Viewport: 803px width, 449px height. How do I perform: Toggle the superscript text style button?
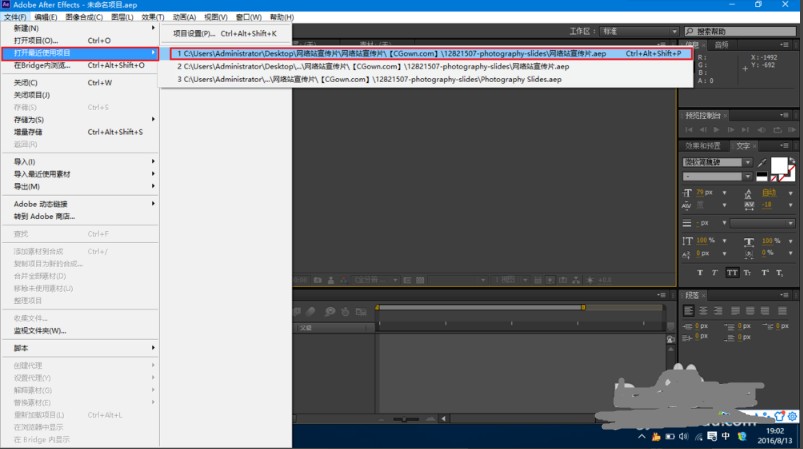click(765, 272)
